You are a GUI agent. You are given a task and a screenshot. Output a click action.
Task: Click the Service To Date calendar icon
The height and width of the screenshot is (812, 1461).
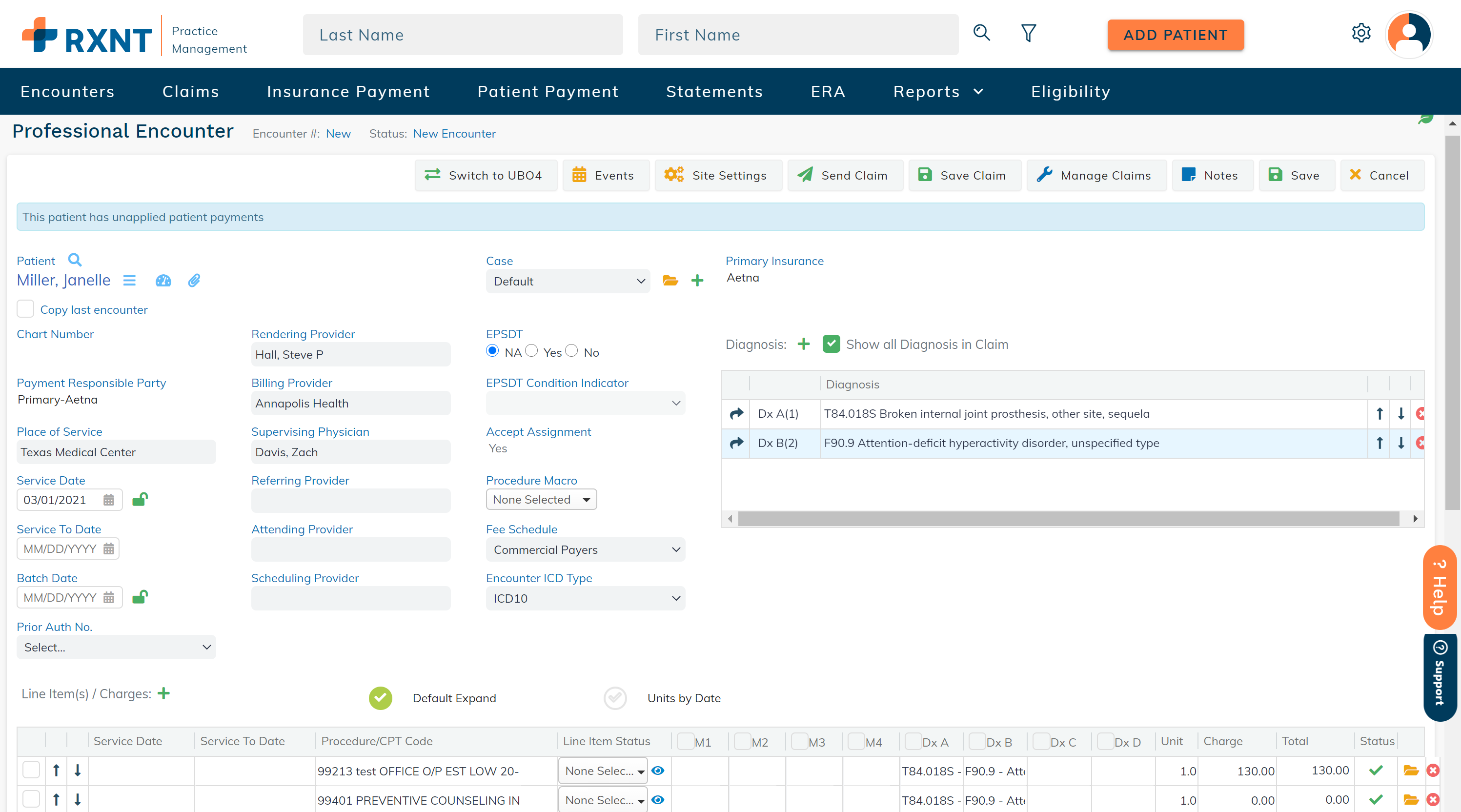pyautogui.click(x=109, y=548)
